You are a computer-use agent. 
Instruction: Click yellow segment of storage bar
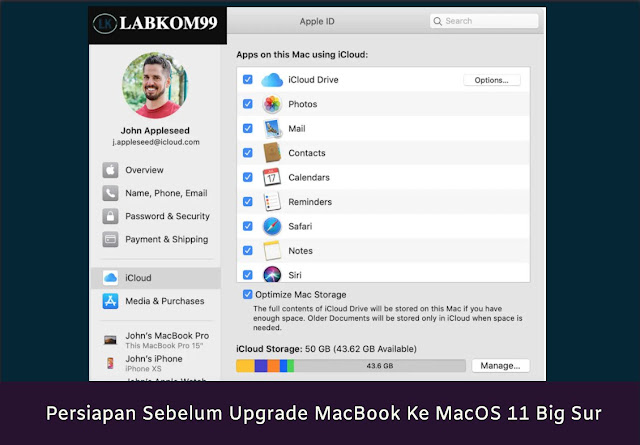pyautogui.click(x=245, y=366)
